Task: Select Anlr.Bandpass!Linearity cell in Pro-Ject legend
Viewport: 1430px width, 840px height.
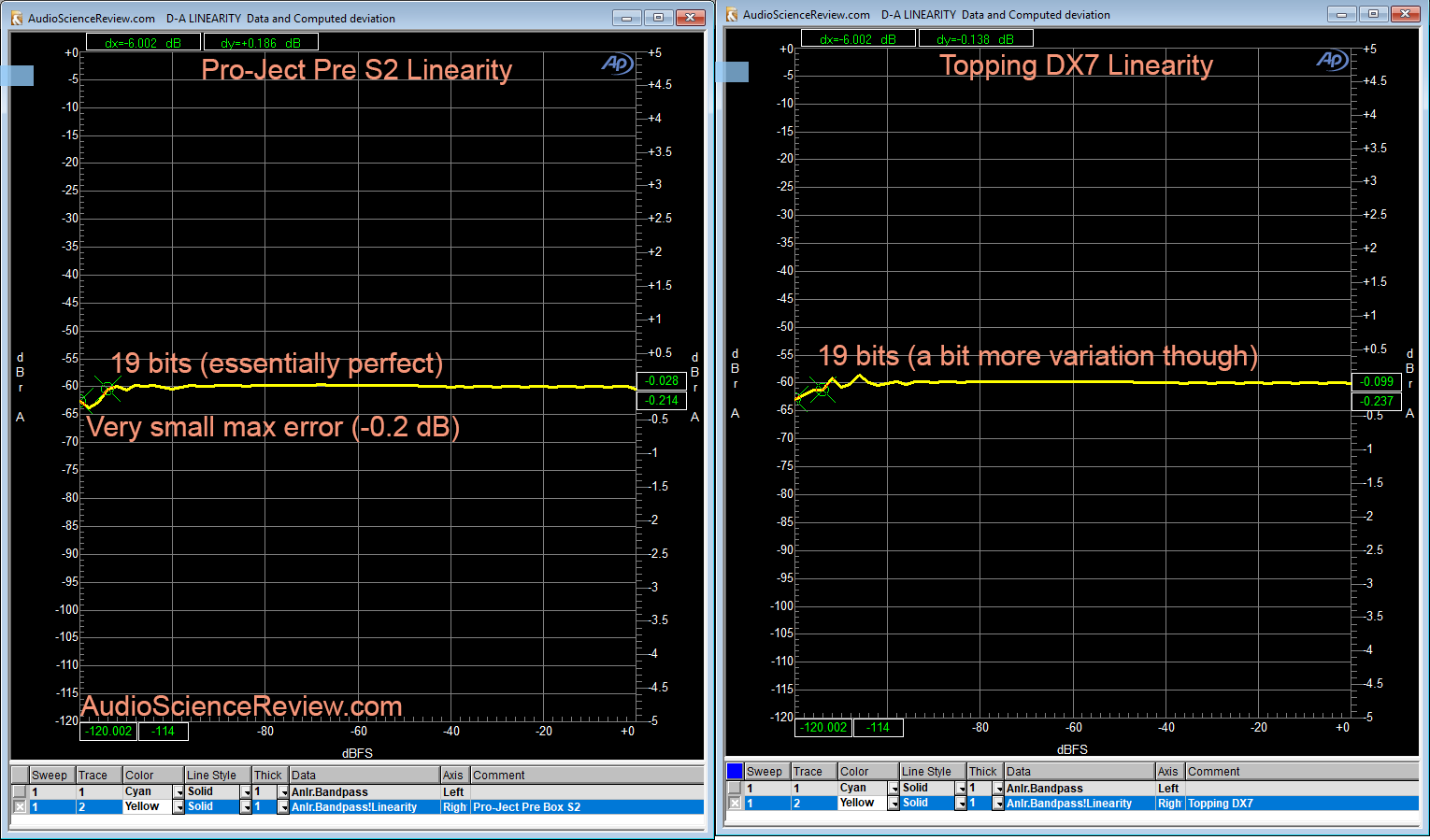Action: coord(364,807)
